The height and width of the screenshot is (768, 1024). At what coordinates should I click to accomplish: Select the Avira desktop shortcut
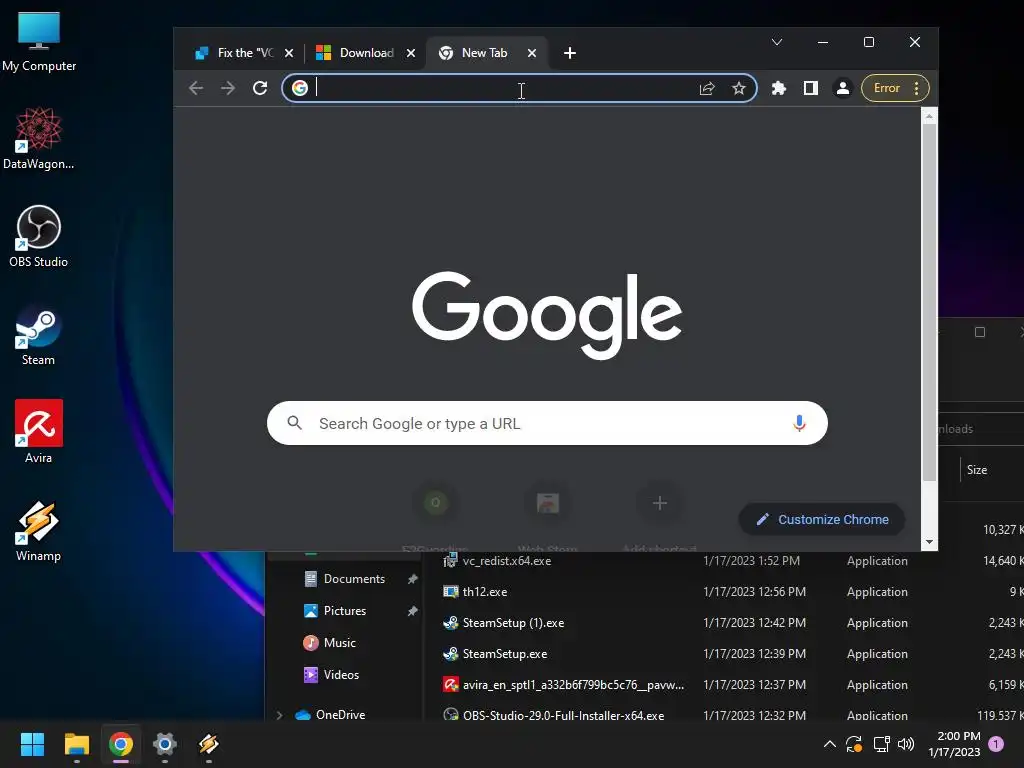tap(39, 432)
